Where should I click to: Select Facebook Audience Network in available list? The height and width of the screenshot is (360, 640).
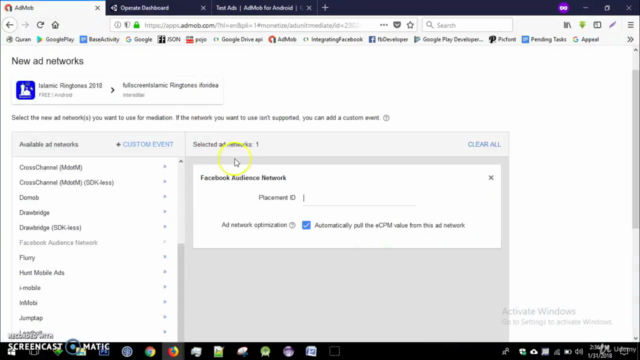click(58, 242)
